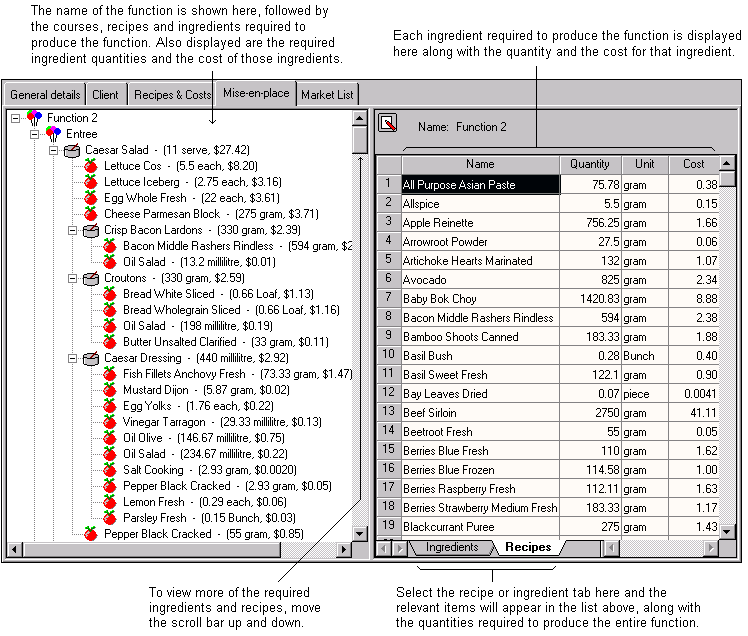Select Pepper Black Cracked (2.93 gram) tree item
This screenshot has height=636, width=748.
pos(227,486)
